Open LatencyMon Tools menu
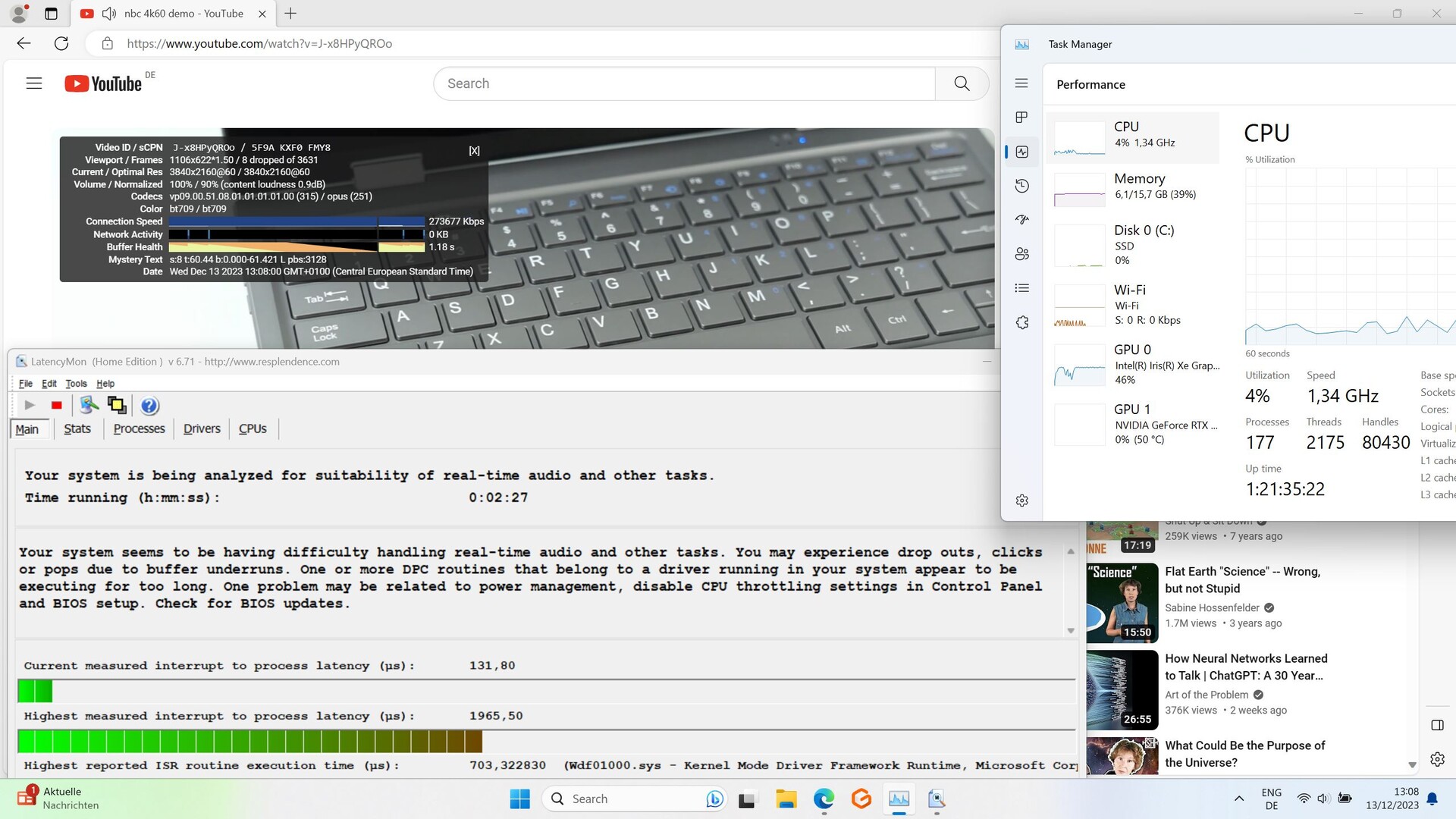 click(76, 384)
